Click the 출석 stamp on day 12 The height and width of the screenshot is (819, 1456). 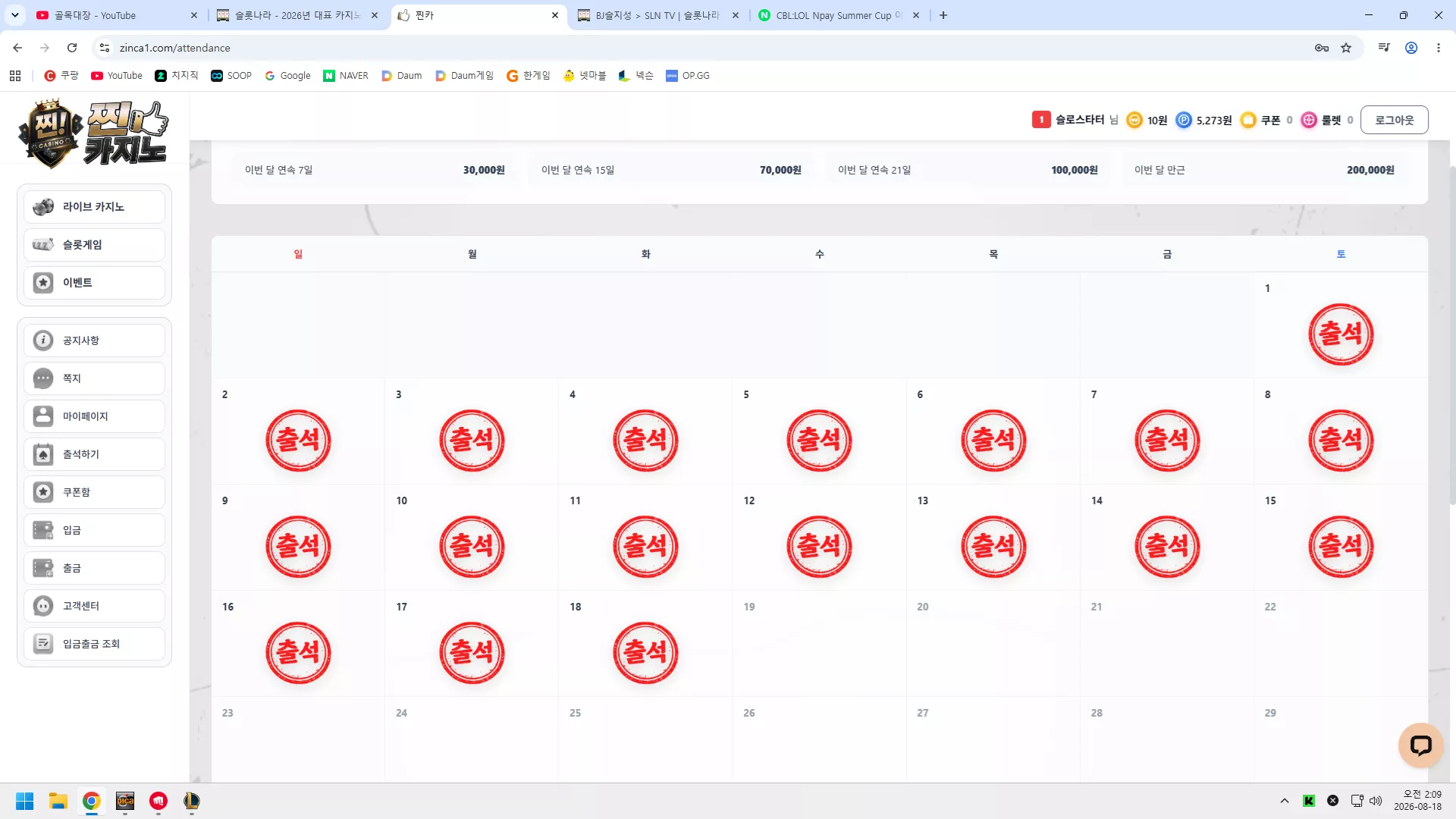pos(819,547)
